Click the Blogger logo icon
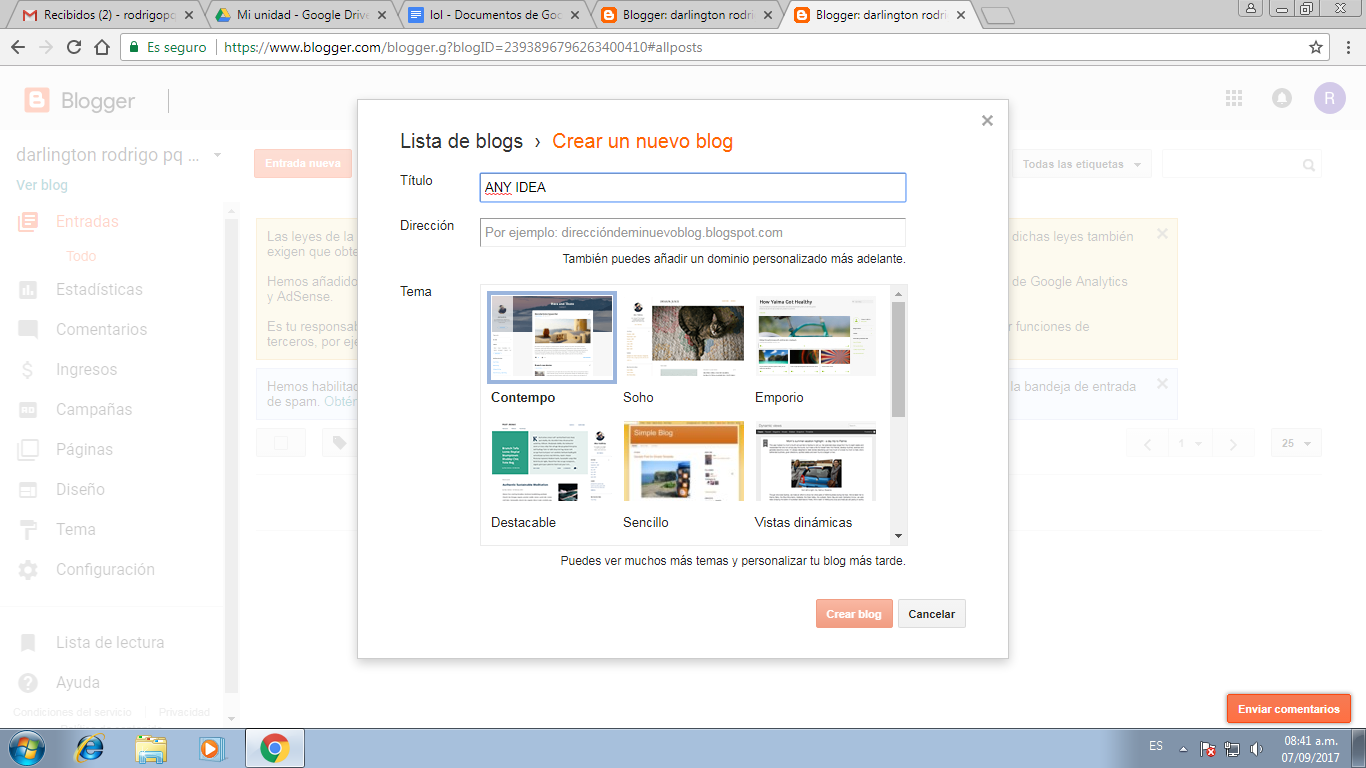 pos(37,100)
